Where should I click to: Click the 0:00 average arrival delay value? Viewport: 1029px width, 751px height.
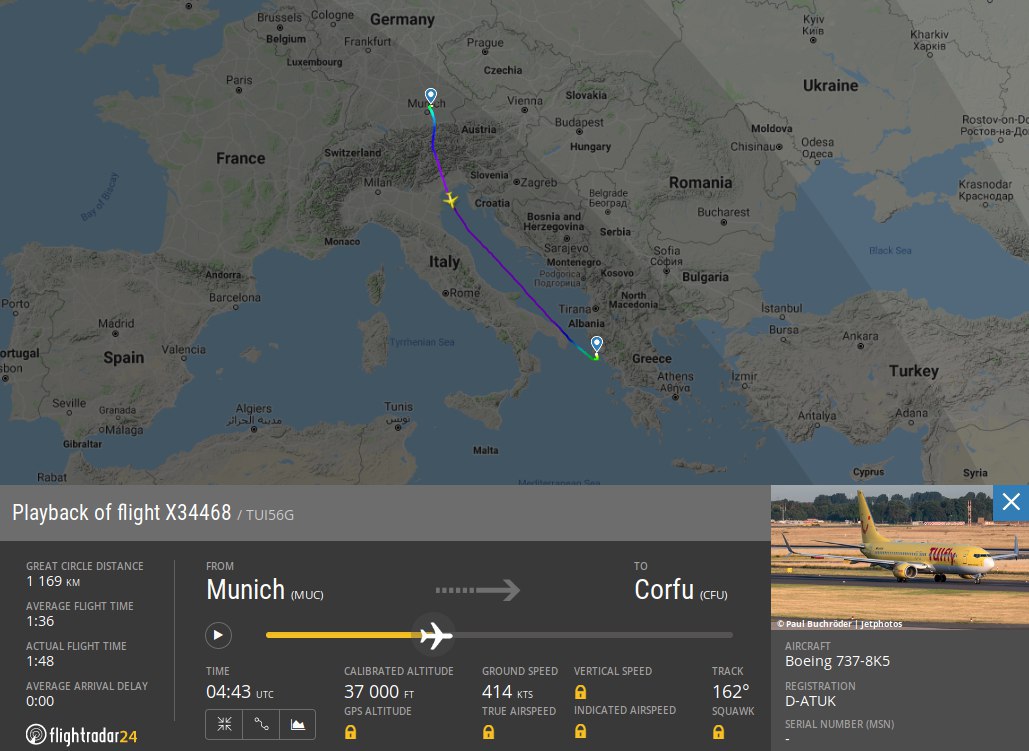(x=40, y=701)
